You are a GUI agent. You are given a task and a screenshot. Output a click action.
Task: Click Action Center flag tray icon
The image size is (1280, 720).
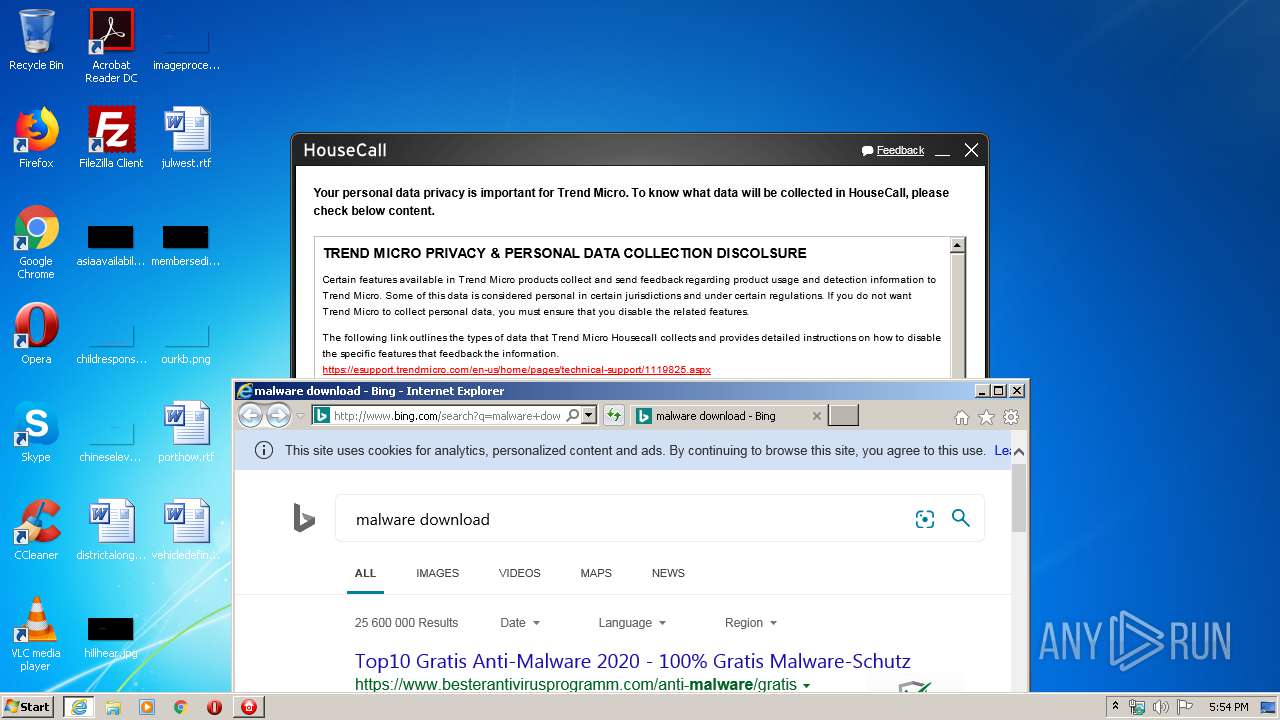tap(1185, 707)
